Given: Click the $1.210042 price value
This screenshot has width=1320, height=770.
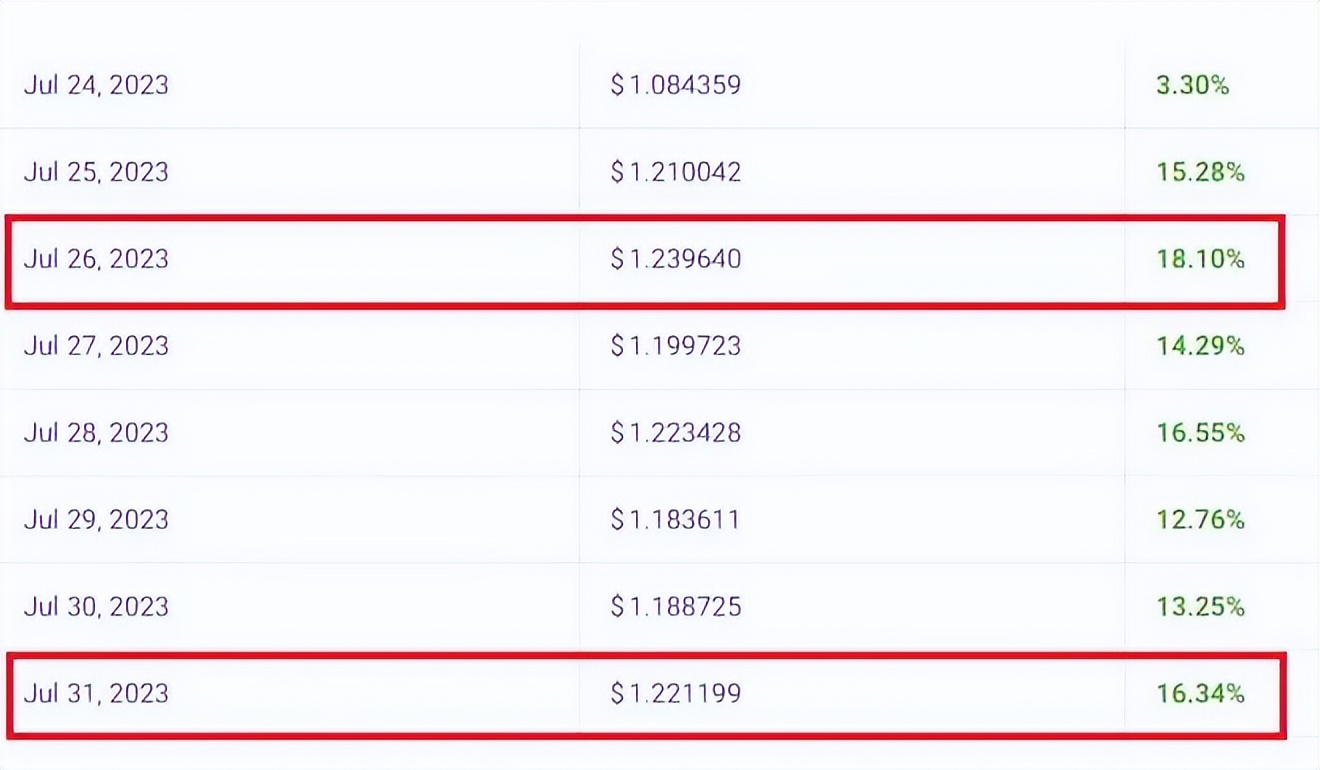Looking at the screenshot, I should click(676, 172).
